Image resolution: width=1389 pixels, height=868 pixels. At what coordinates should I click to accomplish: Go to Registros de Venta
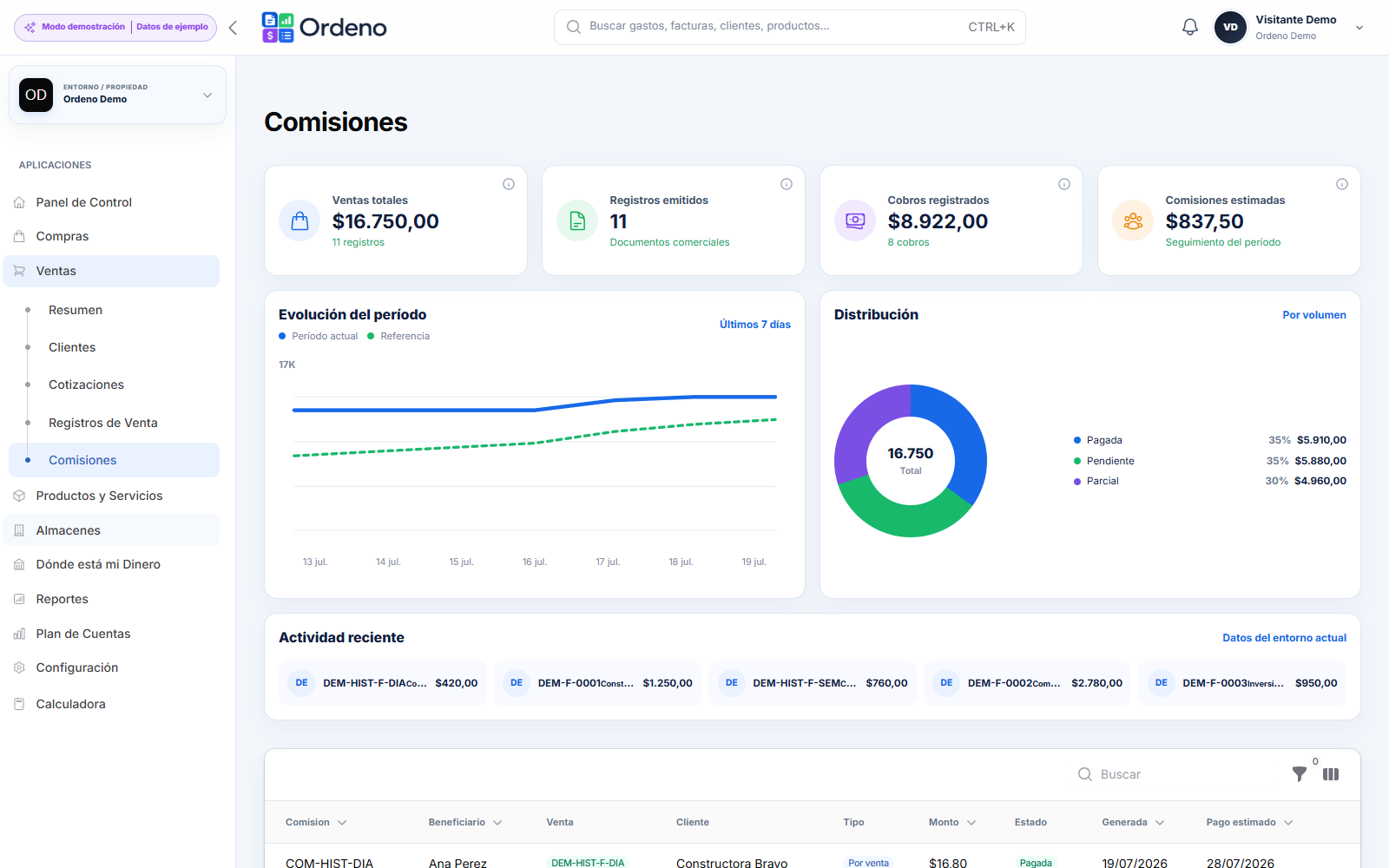103,423
